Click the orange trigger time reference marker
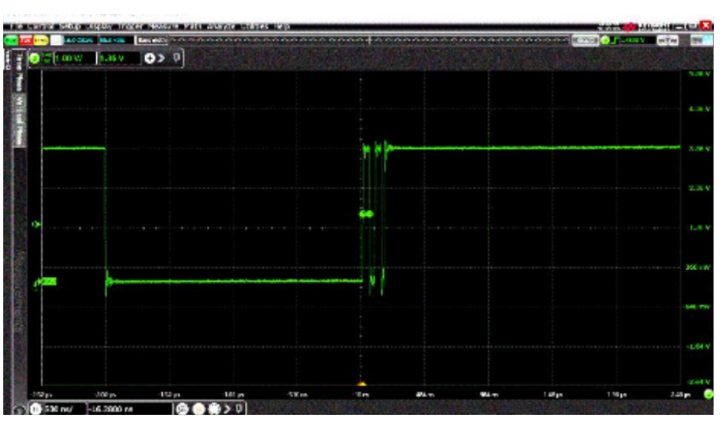 tap(362, 383)
